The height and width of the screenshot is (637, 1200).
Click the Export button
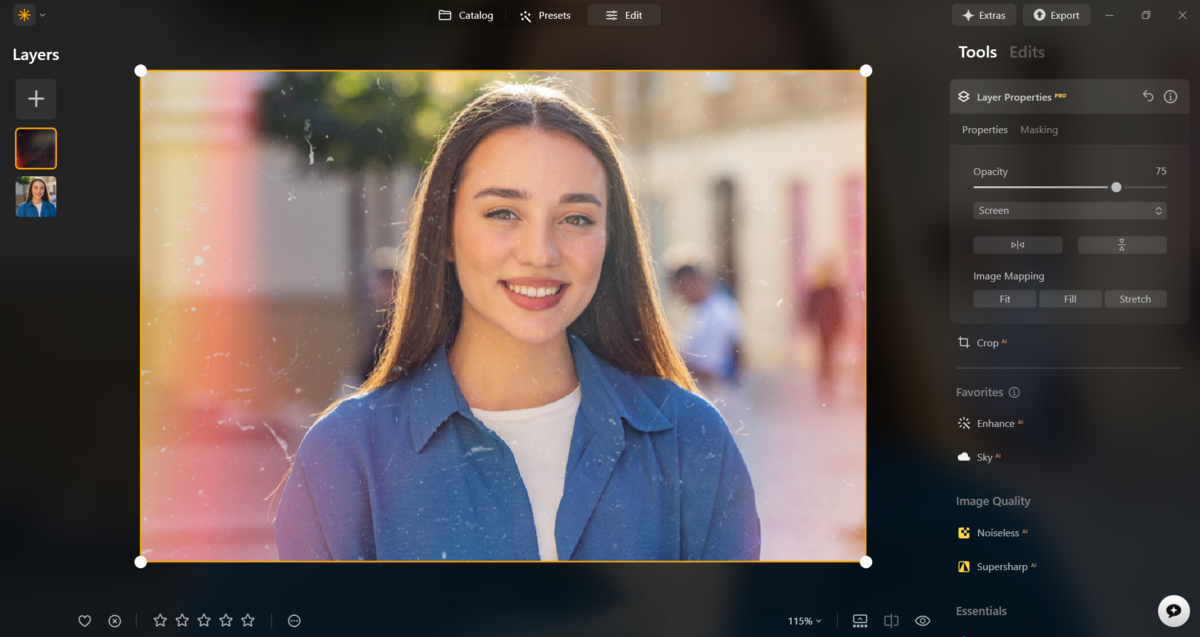pos(1056,14)
